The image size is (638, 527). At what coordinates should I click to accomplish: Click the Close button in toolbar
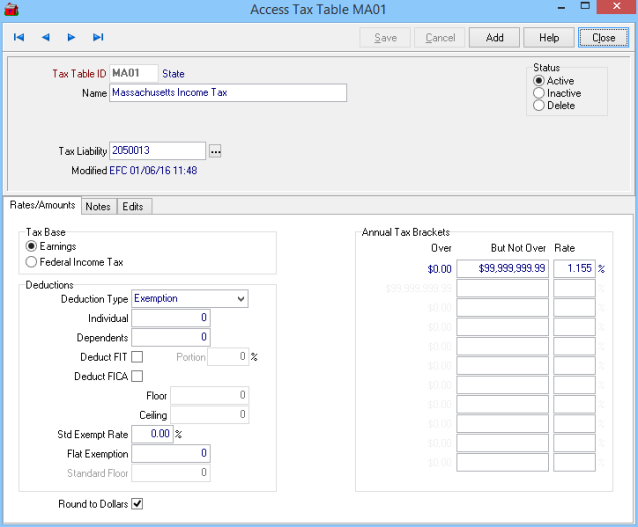603,37
